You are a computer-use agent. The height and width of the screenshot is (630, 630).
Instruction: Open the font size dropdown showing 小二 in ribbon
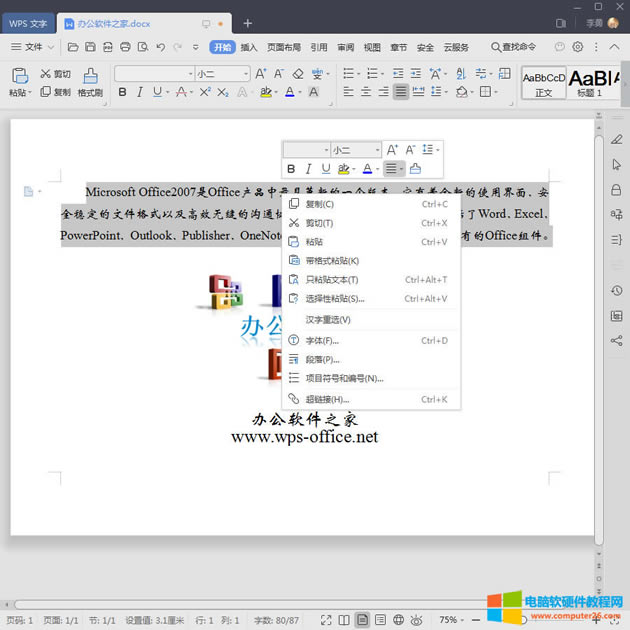click(x=245, y=74)
